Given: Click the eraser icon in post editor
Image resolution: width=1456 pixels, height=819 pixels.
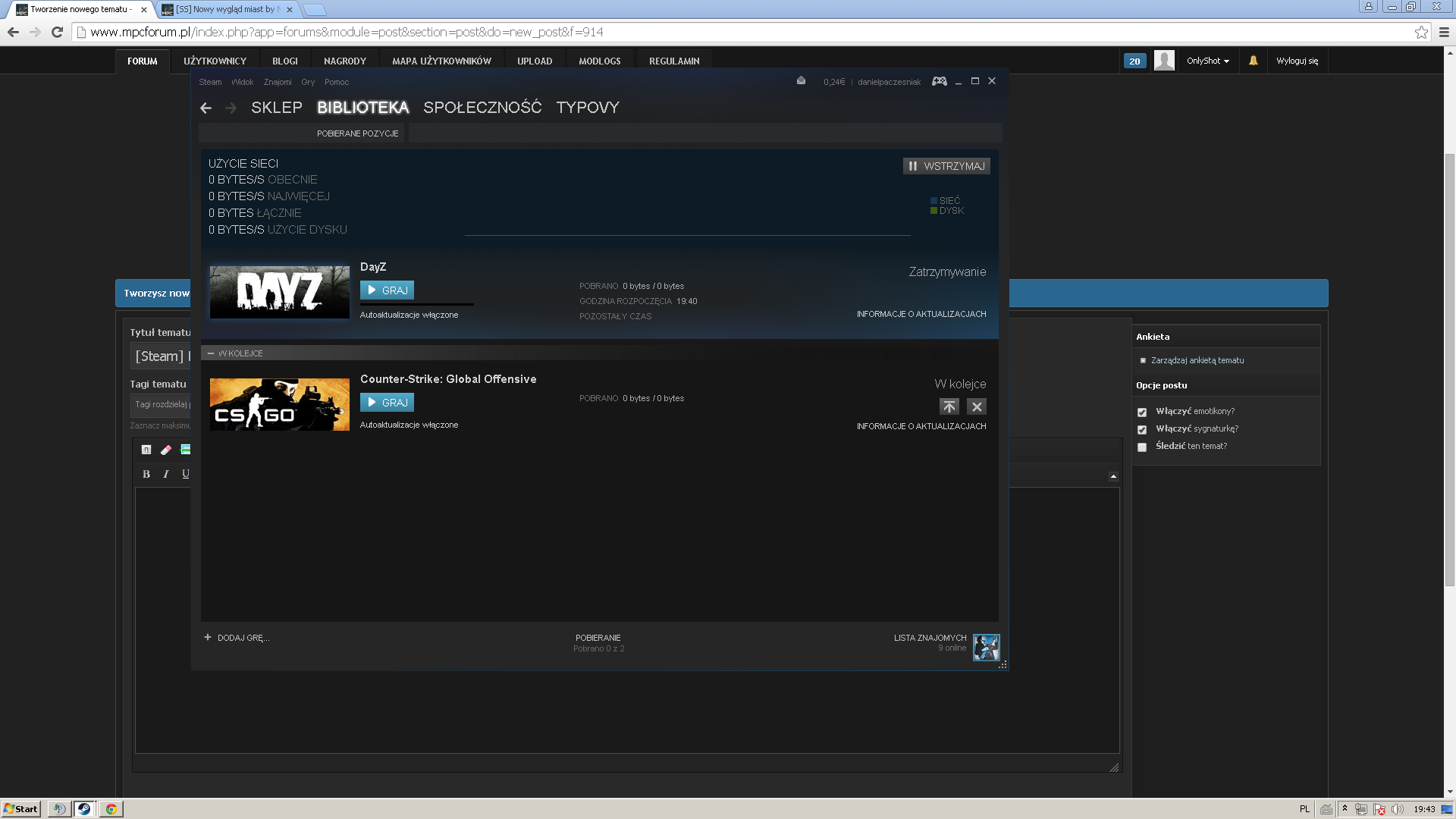Looking at the screenshot, I should click(x=166, y=450).
